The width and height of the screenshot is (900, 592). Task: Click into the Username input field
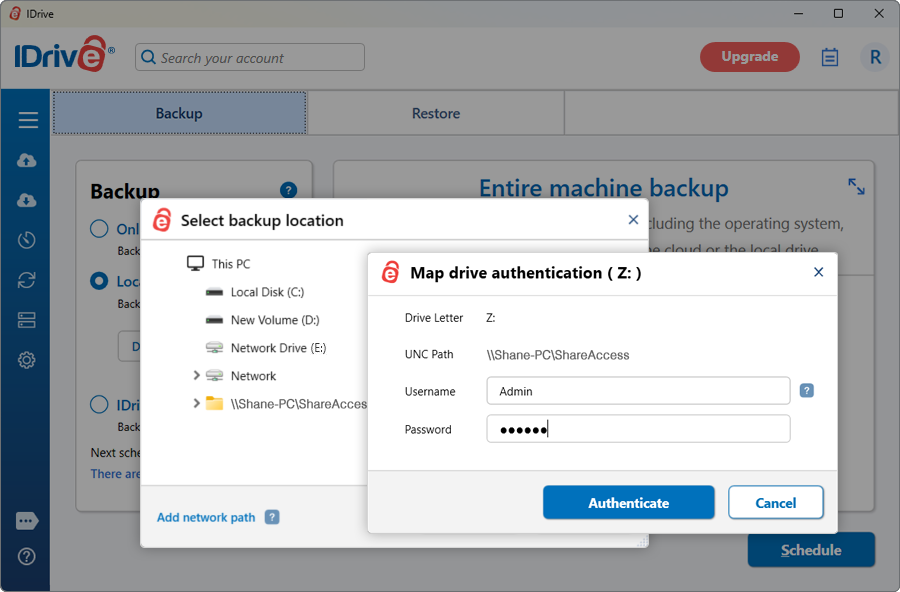(x=638, y=391)
